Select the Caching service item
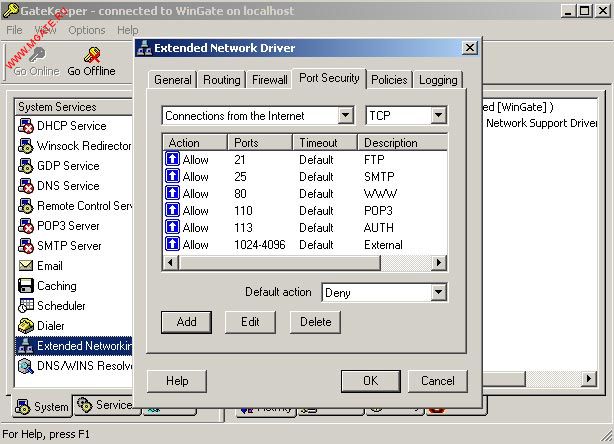614x444 pixels. point(56,286)
